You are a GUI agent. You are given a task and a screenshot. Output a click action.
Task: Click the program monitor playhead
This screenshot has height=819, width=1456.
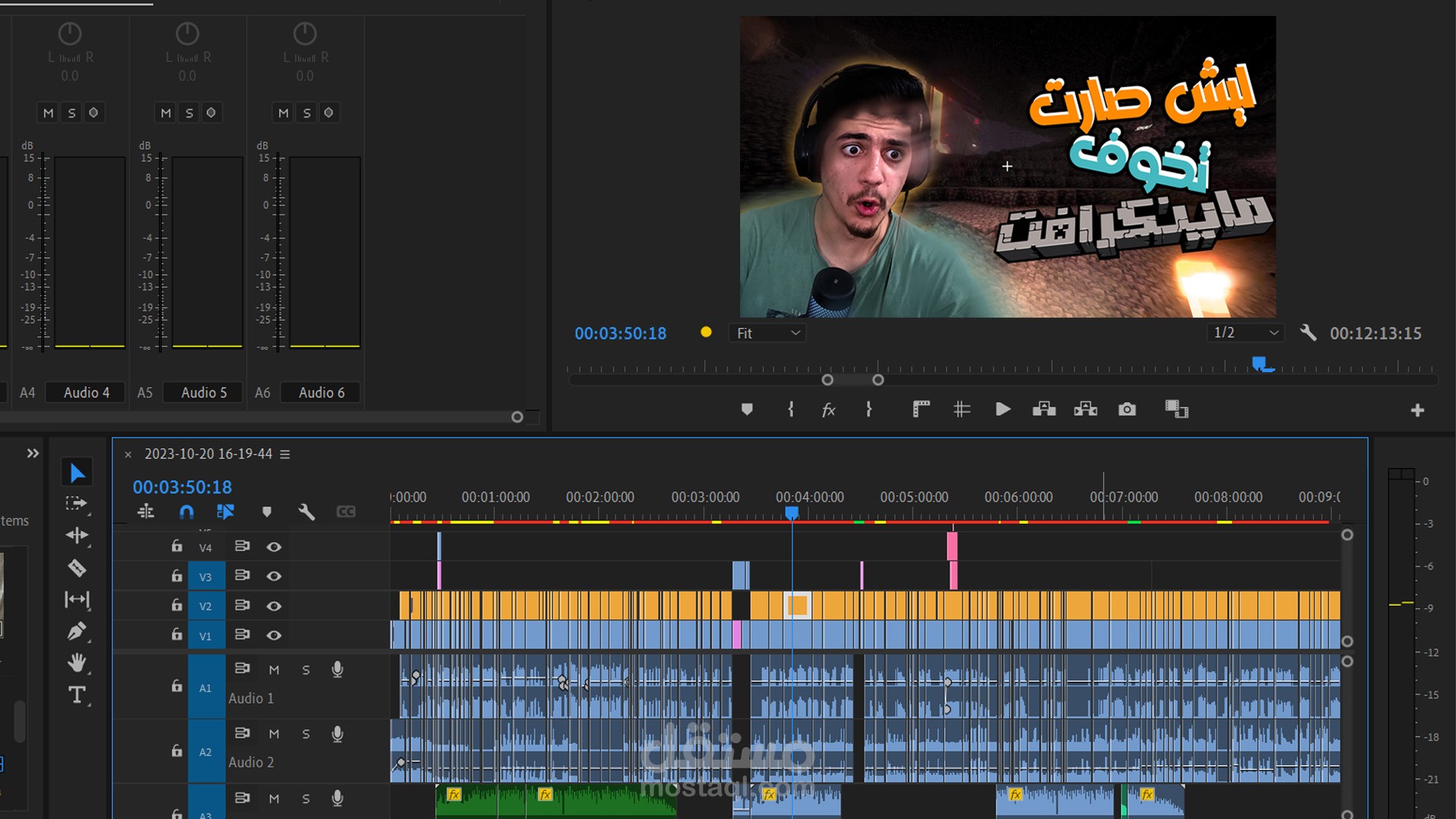click(x=1260, y=364)
